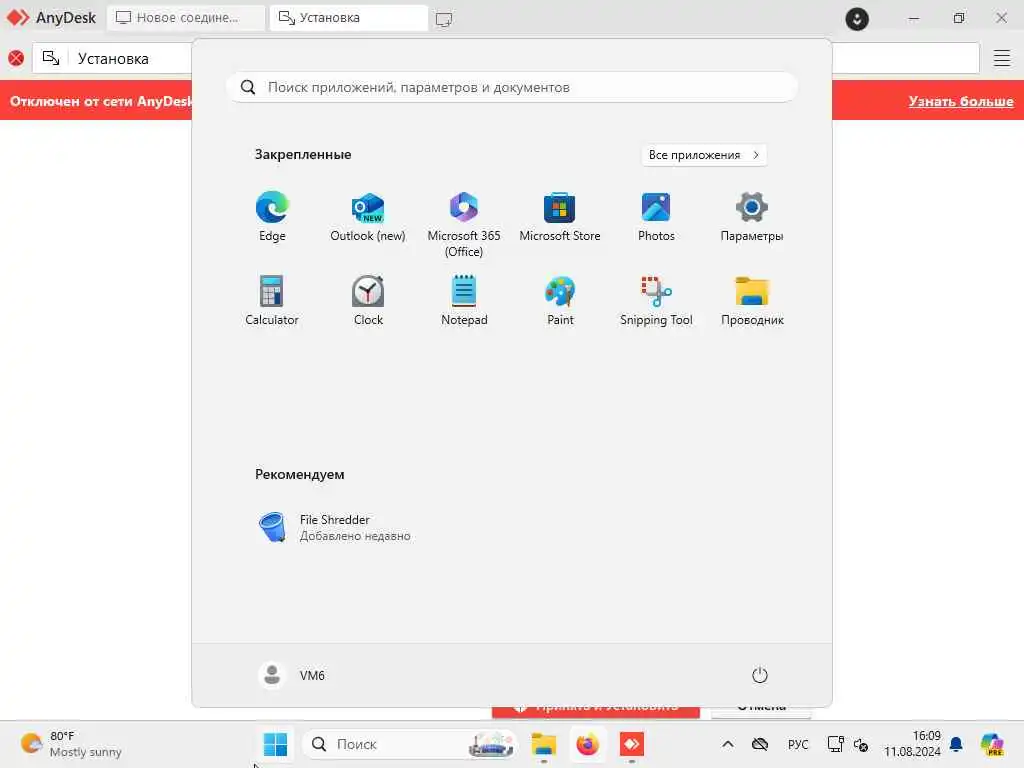Launch Calculator from pinned apps

pos(272,300)
